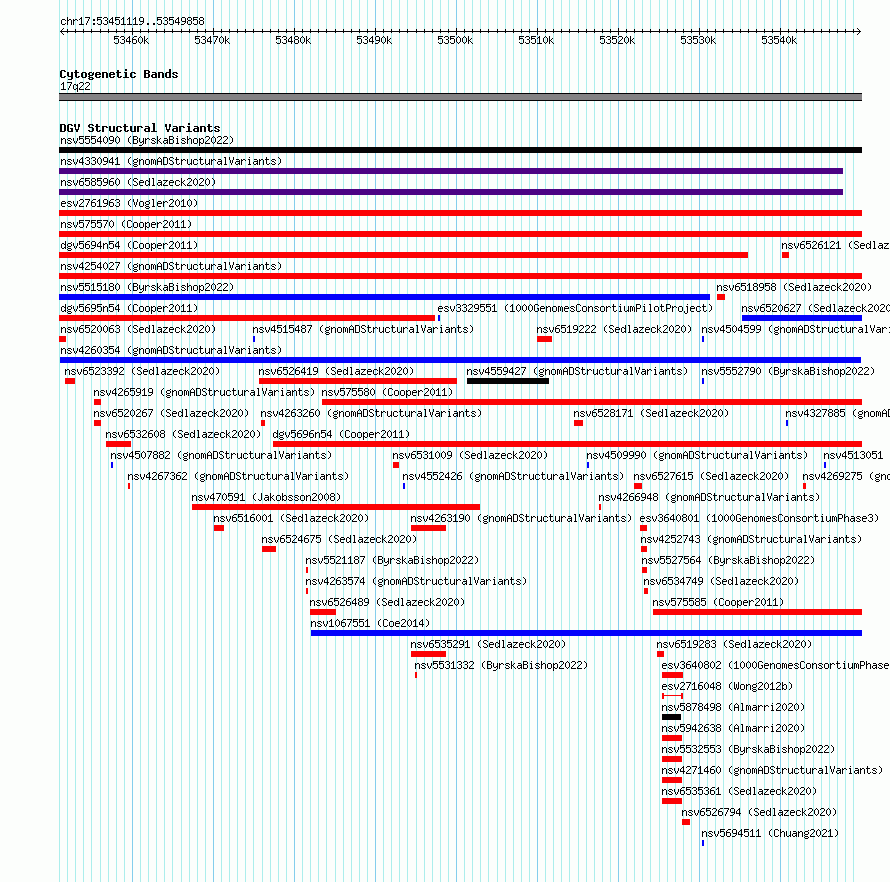Image resolution: width=890 pixels, height=882 pixels.
Task: Open nsv4254027 (gnomADStructuralVariants) label
Action: pos(171,266)
